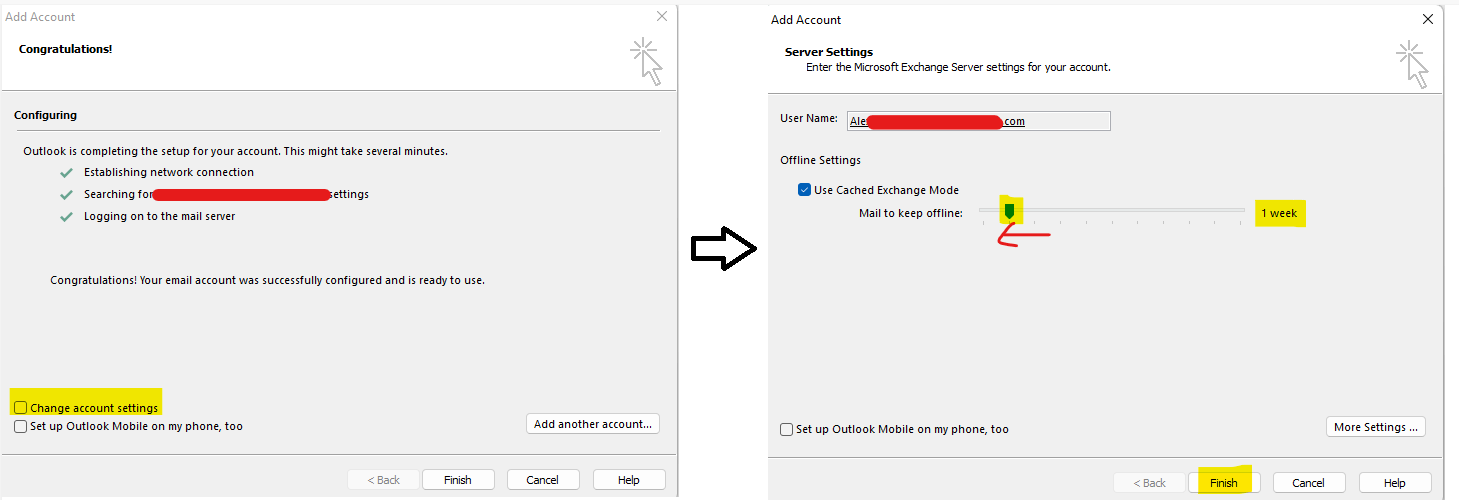1459x500 pixels.
Task: Click Help in the Server Settings dialog
Action: tap(1395, 483)
